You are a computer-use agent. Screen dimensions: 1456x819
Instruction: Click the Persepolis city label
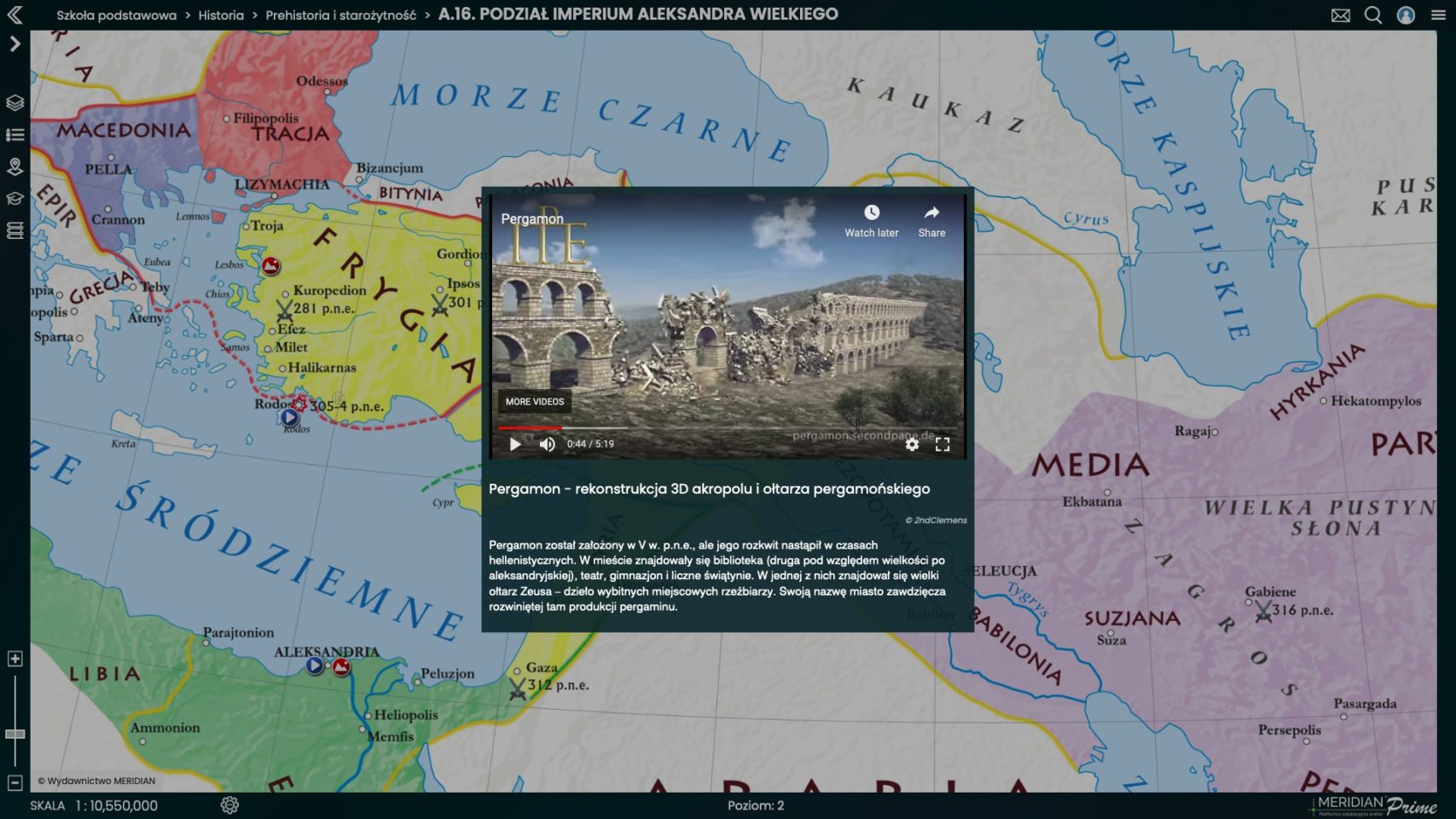pyautogui.click(x=1289, y=730)
